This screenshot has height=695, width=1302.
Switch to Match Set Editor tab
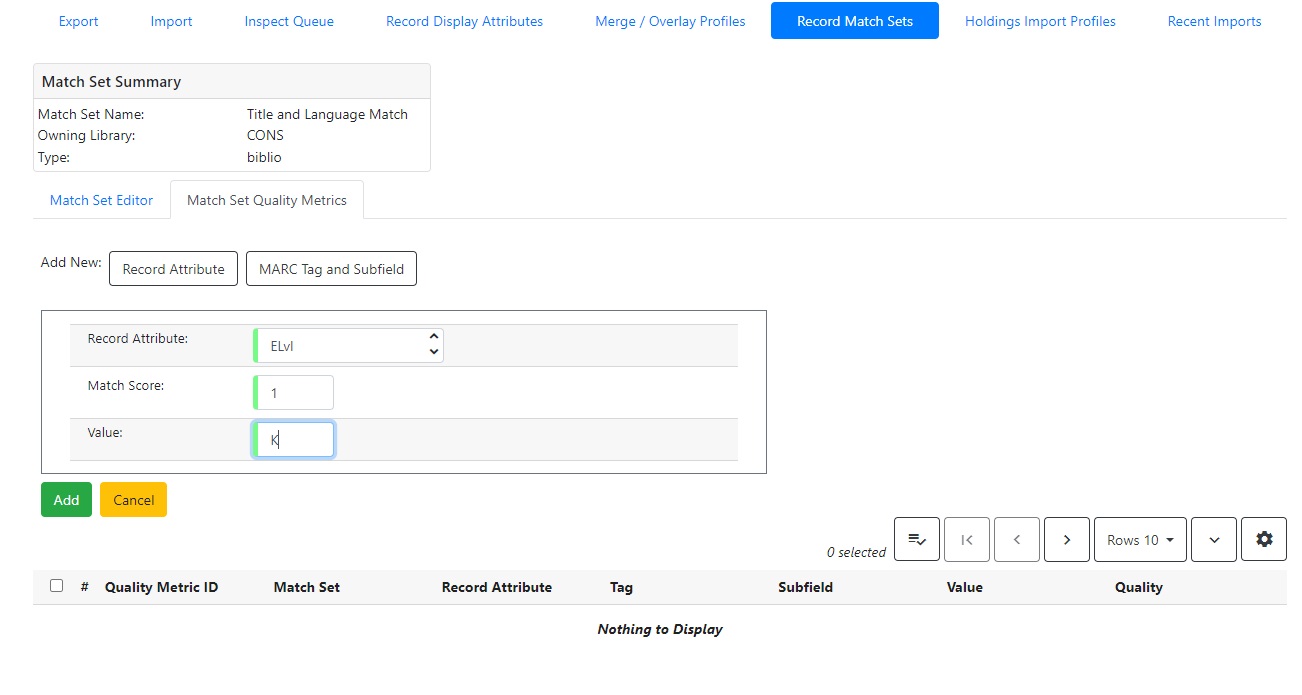pyautogui.click(x=101, y=200)
